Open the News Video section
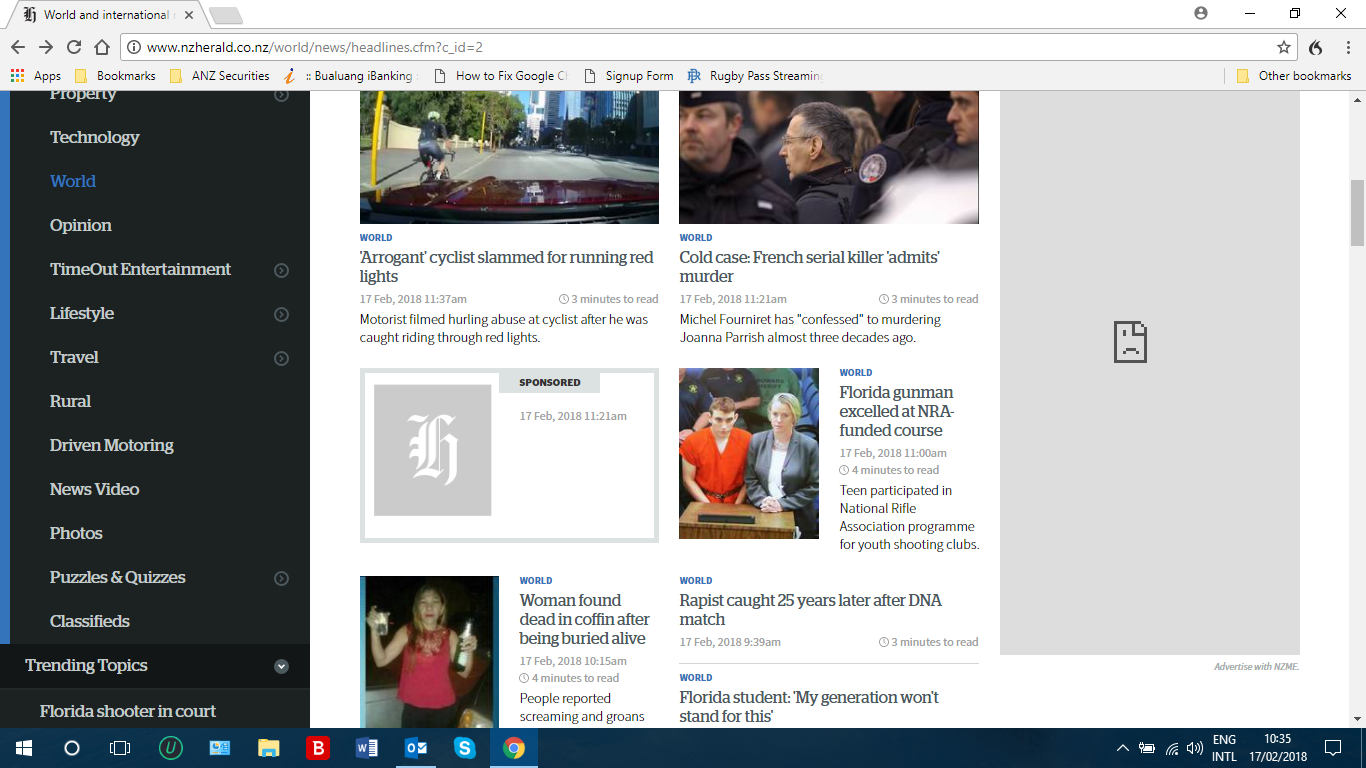 [94, 489]
